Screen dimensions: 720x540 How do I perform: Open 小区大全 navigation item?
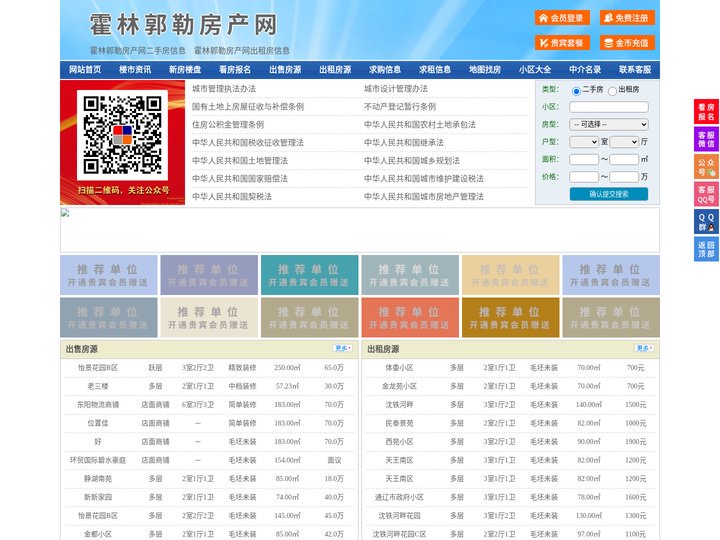(535, 70)
